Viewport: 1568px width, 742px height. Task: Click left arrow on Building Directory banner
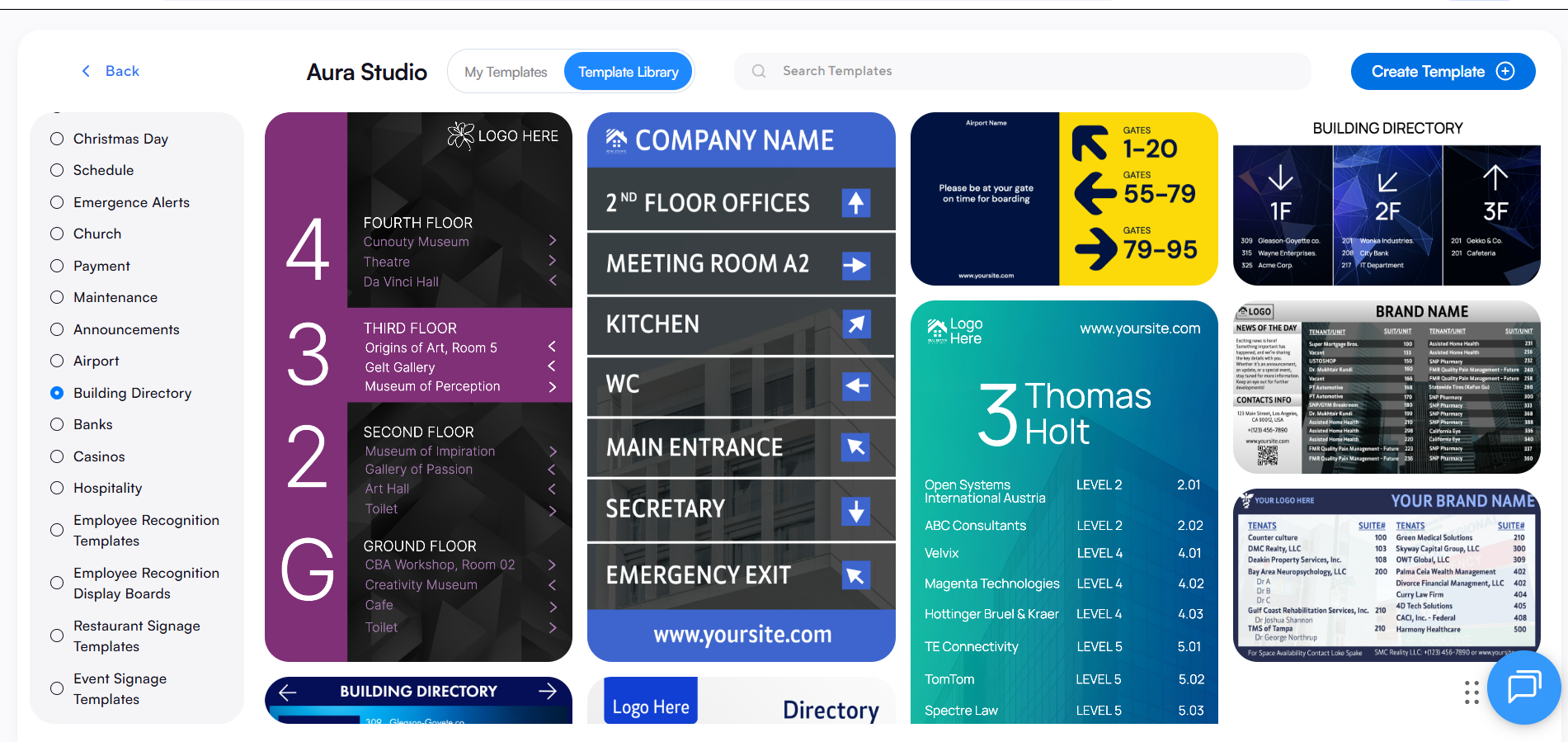tap(288, 692)
